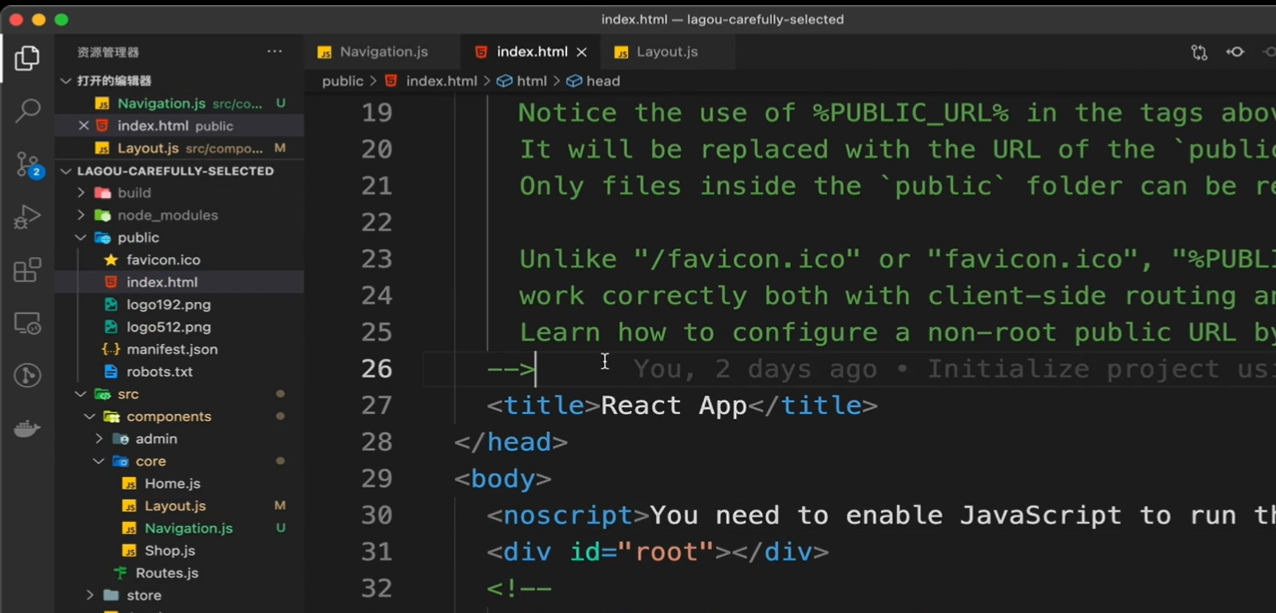Viewport: 1276px width, 613px height.
Task: Open the Run and Debug view icon
Action: pos(27,217)
